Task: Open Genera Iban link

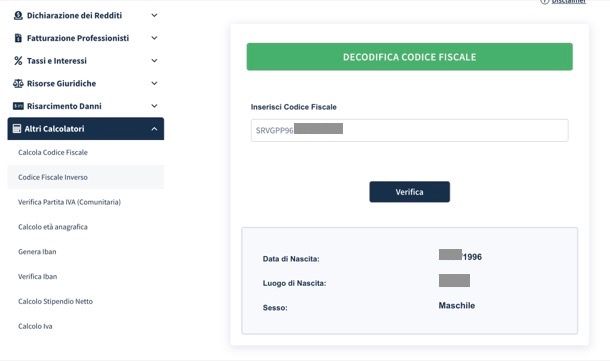Action: click(37, 252)
